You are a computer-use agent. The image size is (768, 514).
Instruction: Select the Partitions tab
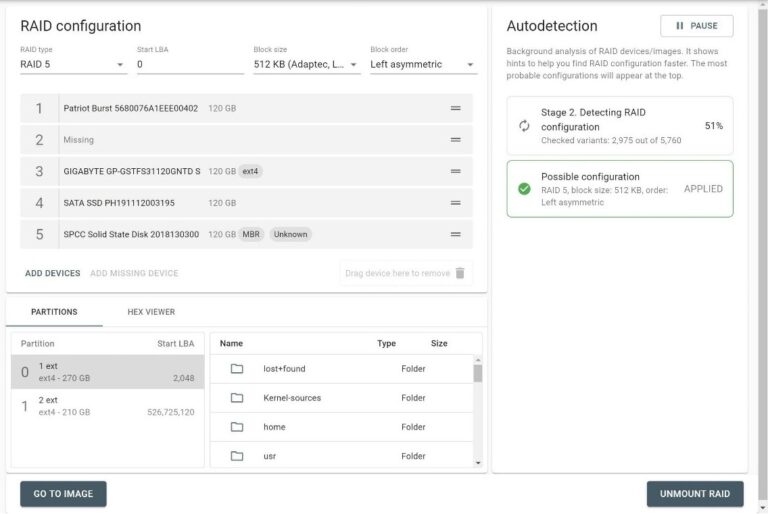tap(54, 312)
